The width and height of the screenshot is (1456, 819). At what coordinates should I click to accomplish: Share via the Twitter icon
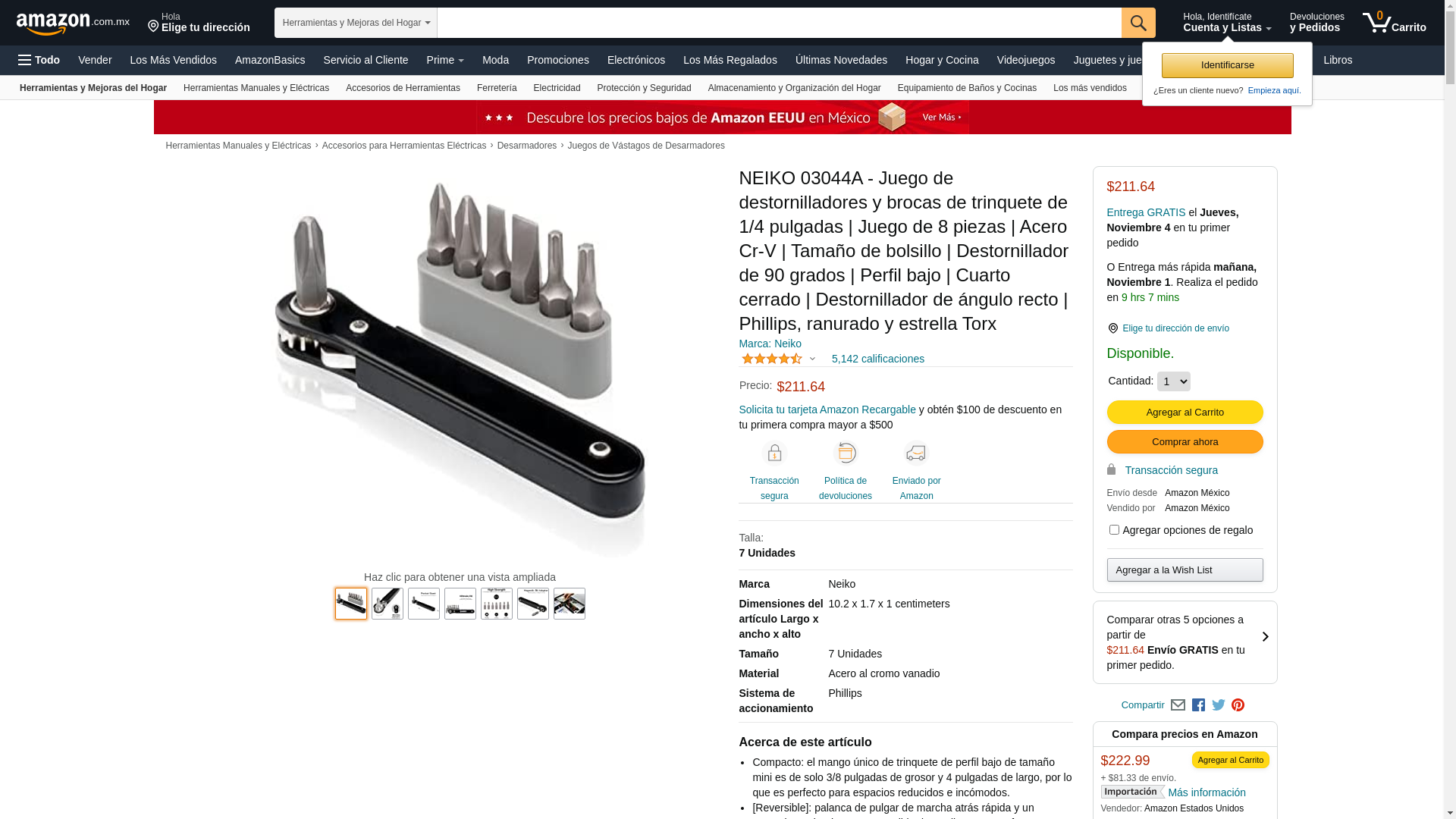pyautogui.click(x=1219, y=705)
